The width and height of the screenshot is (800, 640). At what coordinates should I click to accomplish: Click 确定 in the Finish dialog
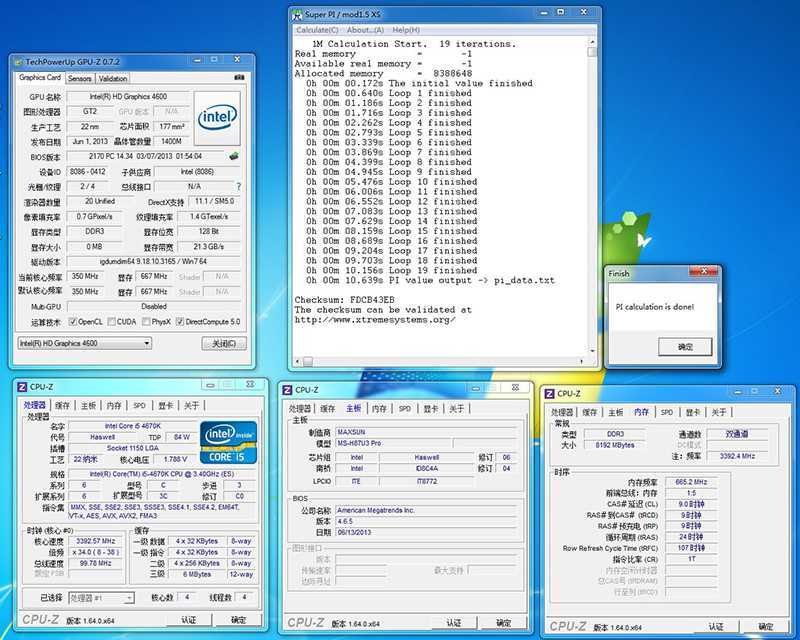pyautogui.click(x=685, y=347)
